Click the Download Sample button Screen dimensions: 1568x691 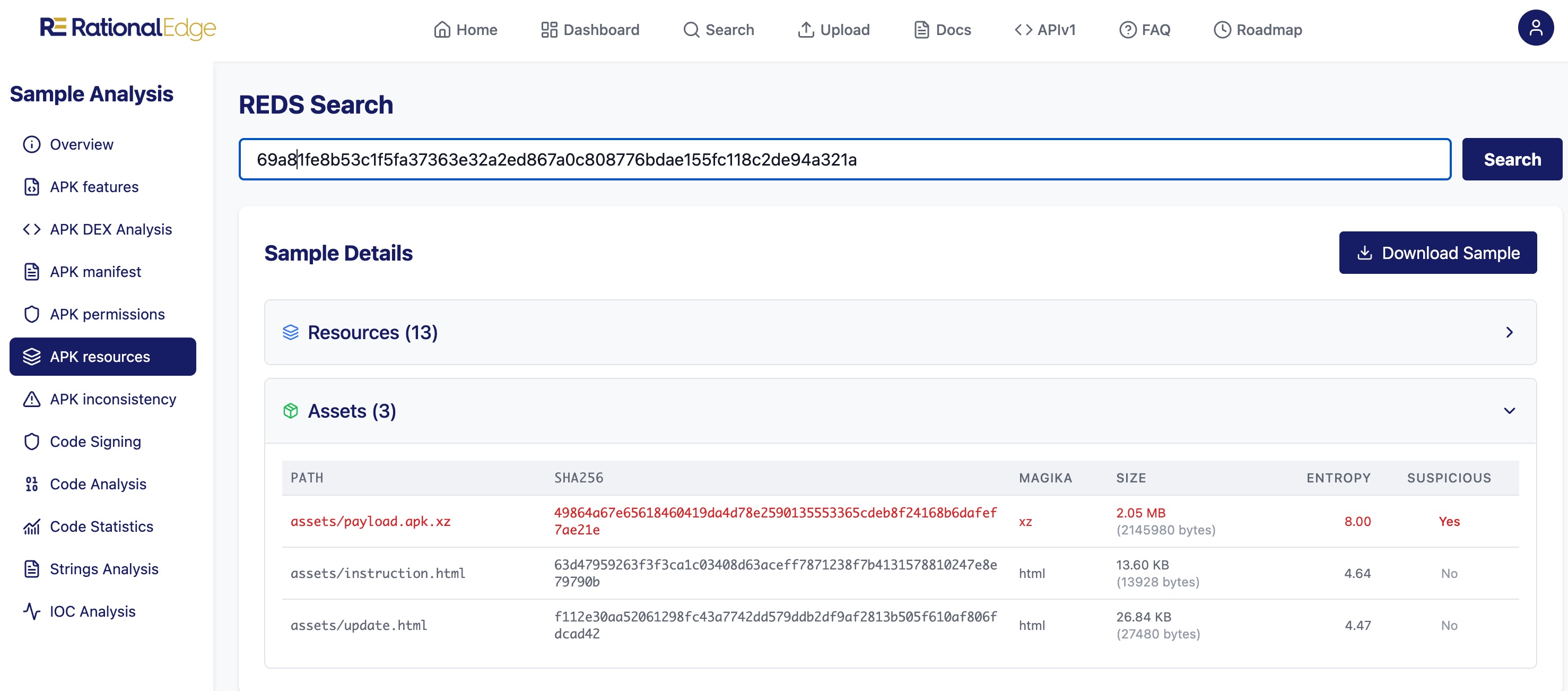(x=1438, y=252)
